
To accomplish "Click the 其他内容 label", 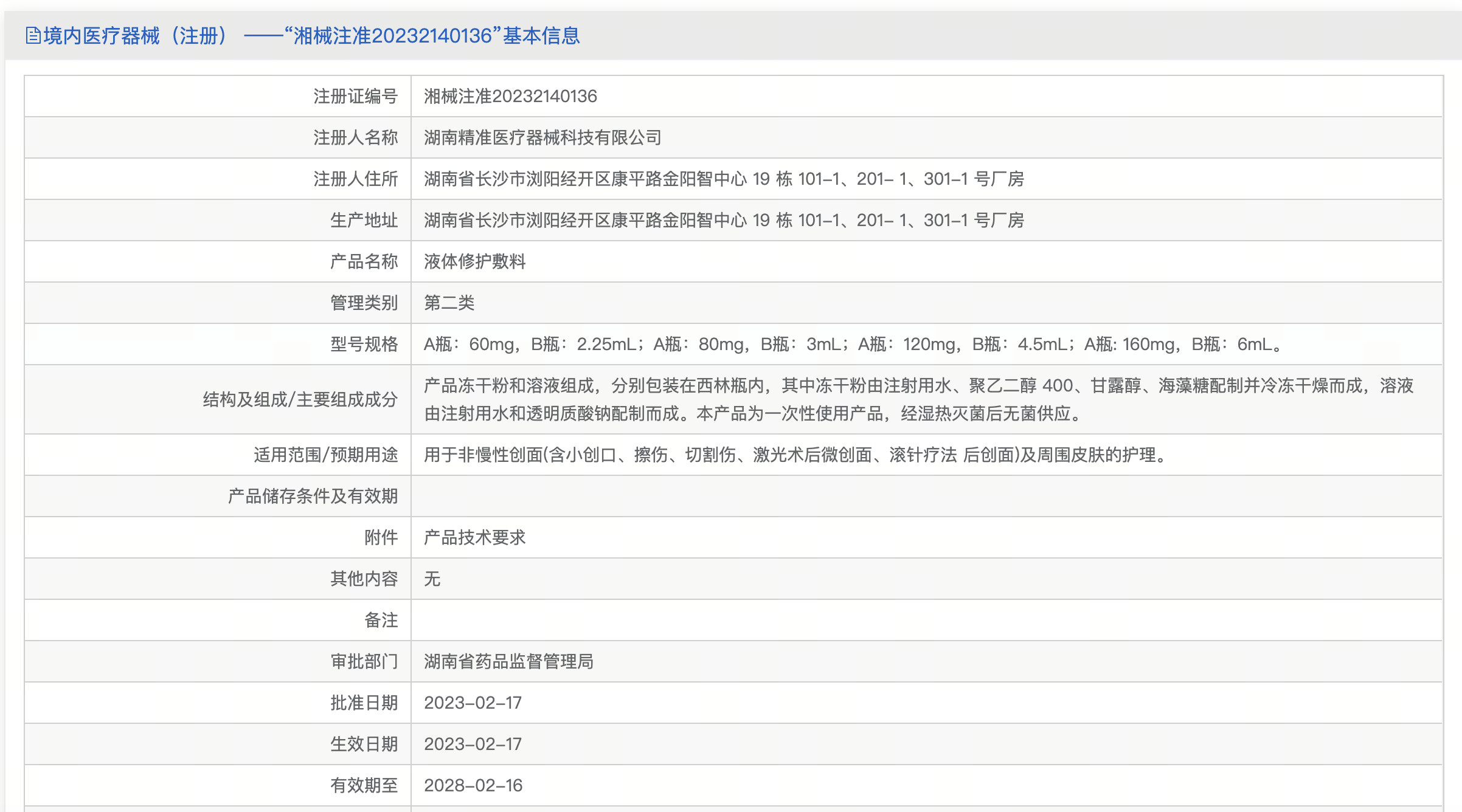I will (364, 579).
